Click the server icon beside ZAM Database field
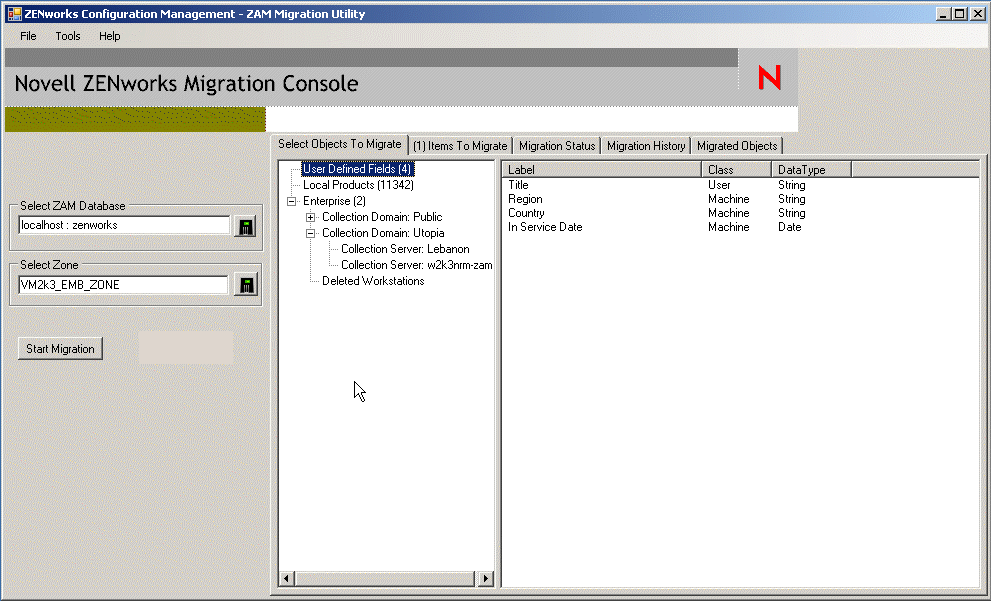 pyautogui.click(x=245, y=226)
